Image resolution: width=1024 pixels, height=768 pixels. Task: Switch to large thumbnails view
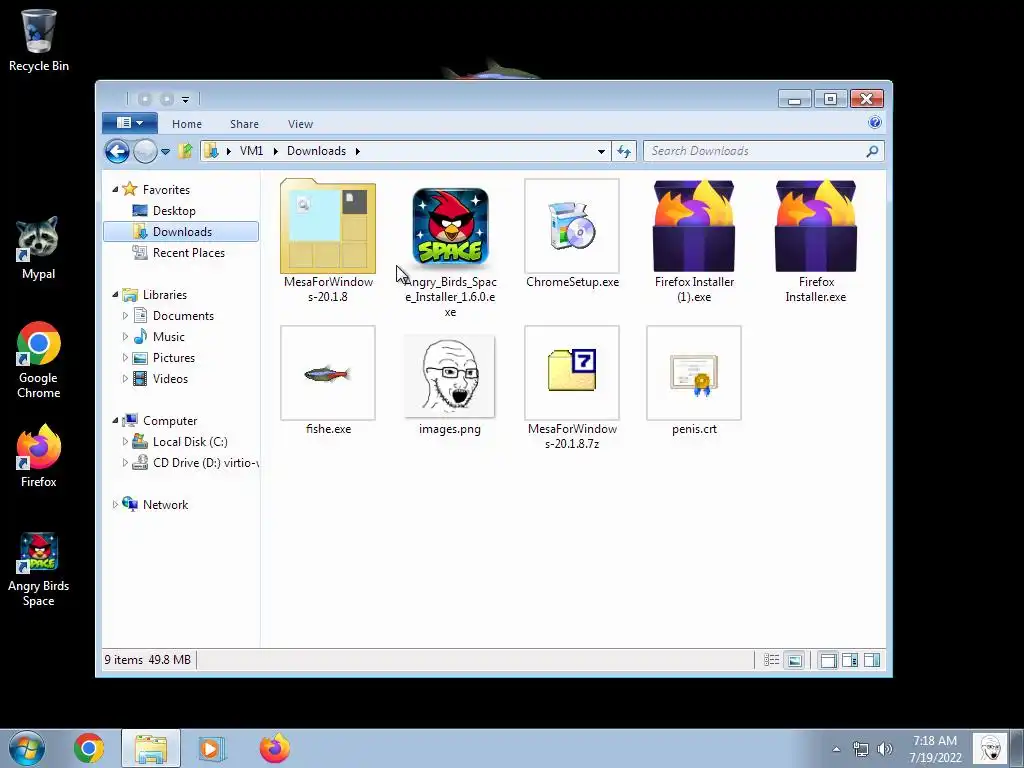pyautogui.click(x=794, y=660)
